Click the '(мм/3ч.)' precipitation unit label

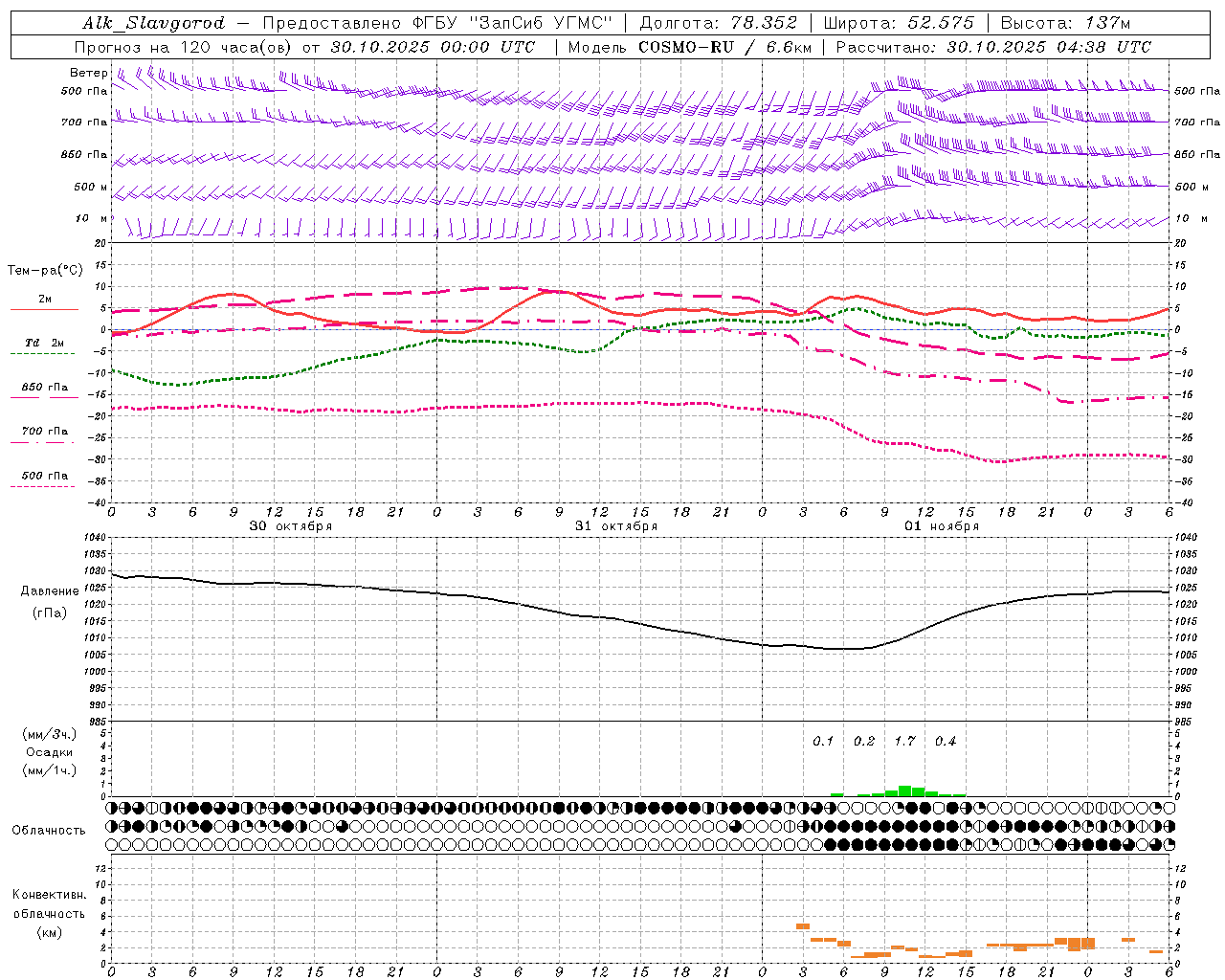pos(50,734)
